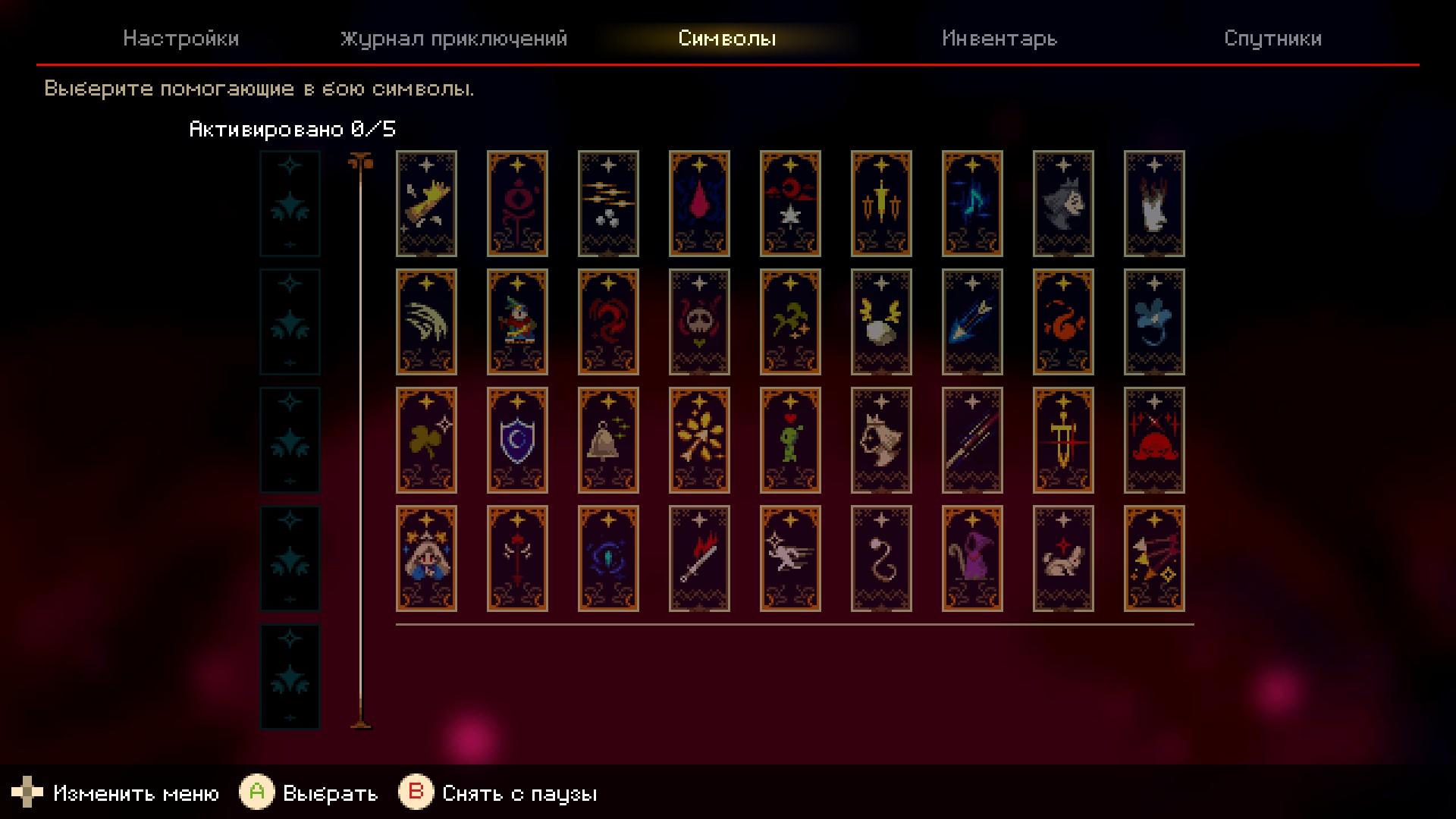Pick the flaming sword symbol card
This screenshot has width=1456, height=819.
click(699, 558)
